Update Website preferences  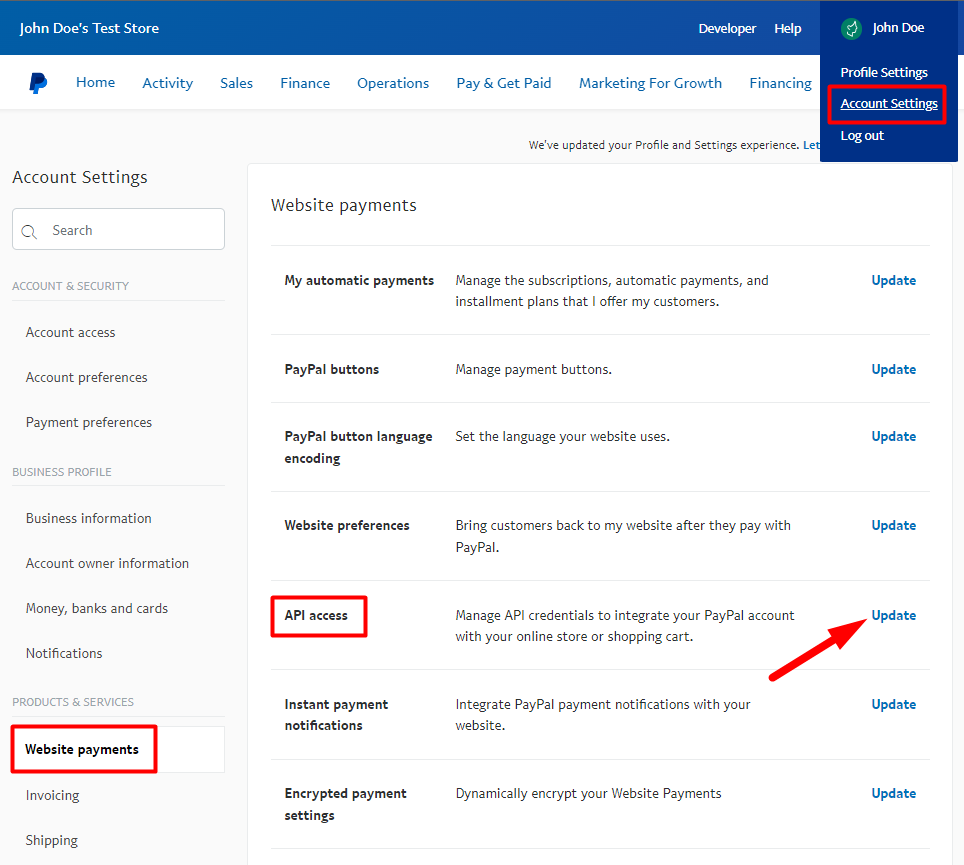click(893, 526)
